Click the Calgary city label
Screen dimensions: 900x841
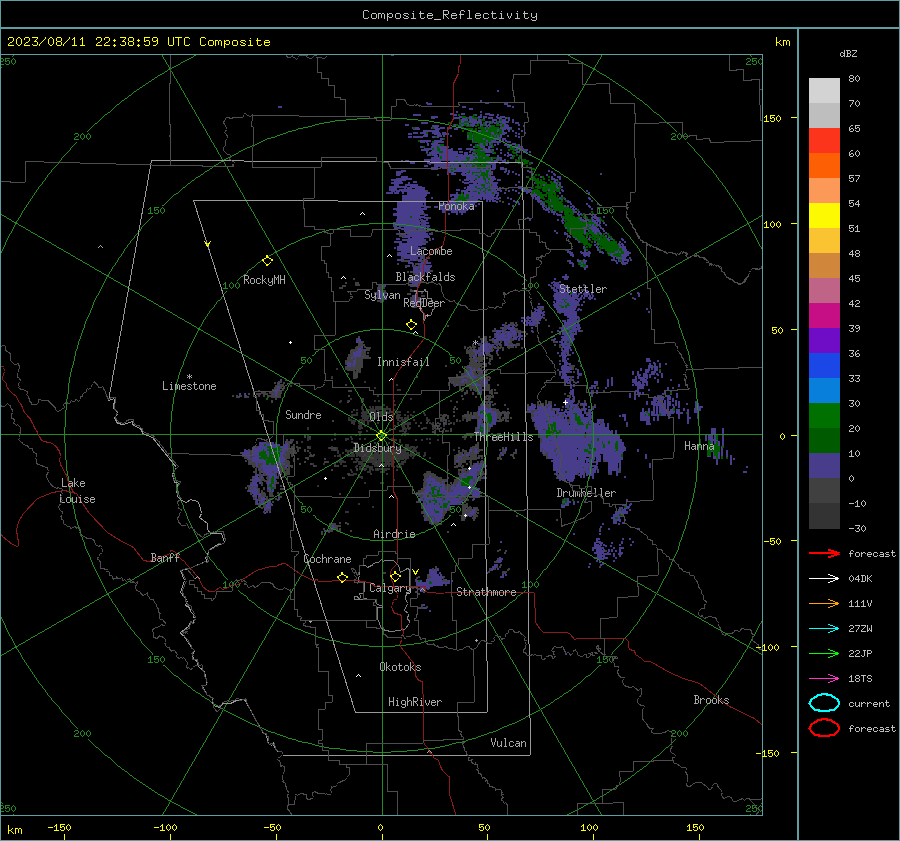[390, 588]
